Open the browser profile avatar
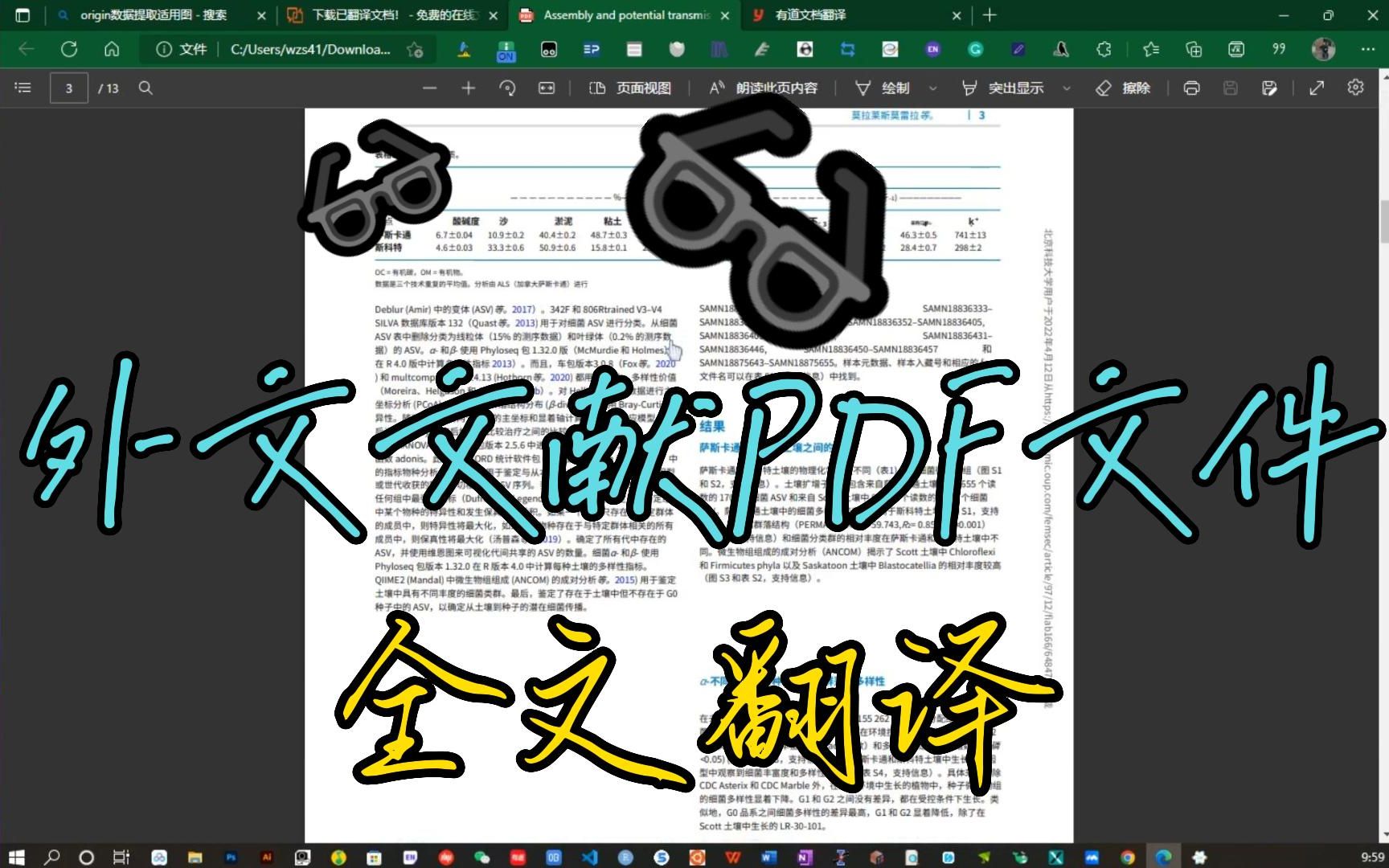This screenshot has height=868, width=1389. click(x=1323, y=49)
